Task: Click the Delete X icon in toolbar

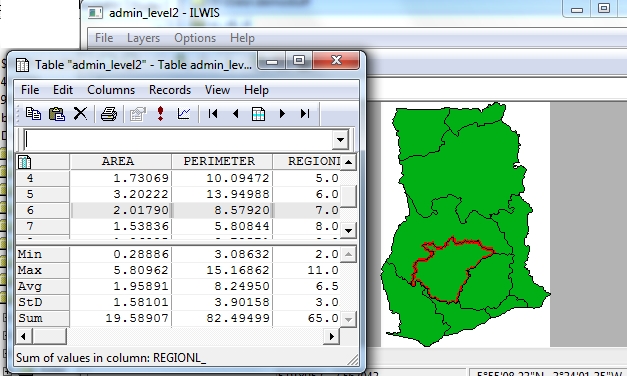Action: [80, 114]
